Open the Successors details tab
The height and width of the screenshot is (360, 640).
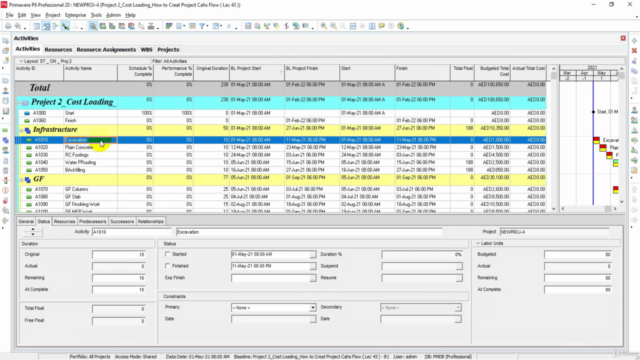(122, 221)
